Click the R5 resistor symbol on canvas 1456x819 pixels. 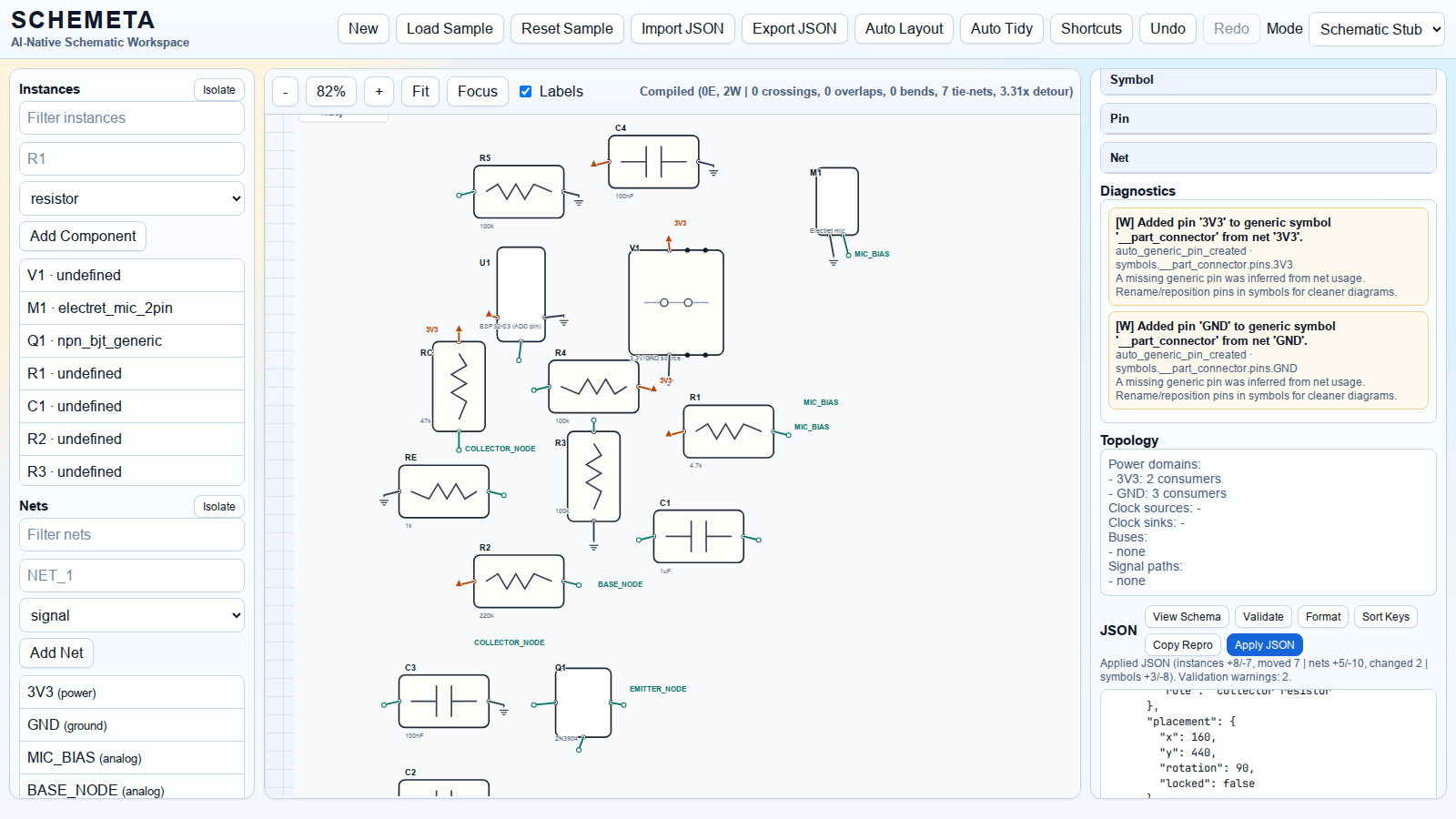click(518, 192)
